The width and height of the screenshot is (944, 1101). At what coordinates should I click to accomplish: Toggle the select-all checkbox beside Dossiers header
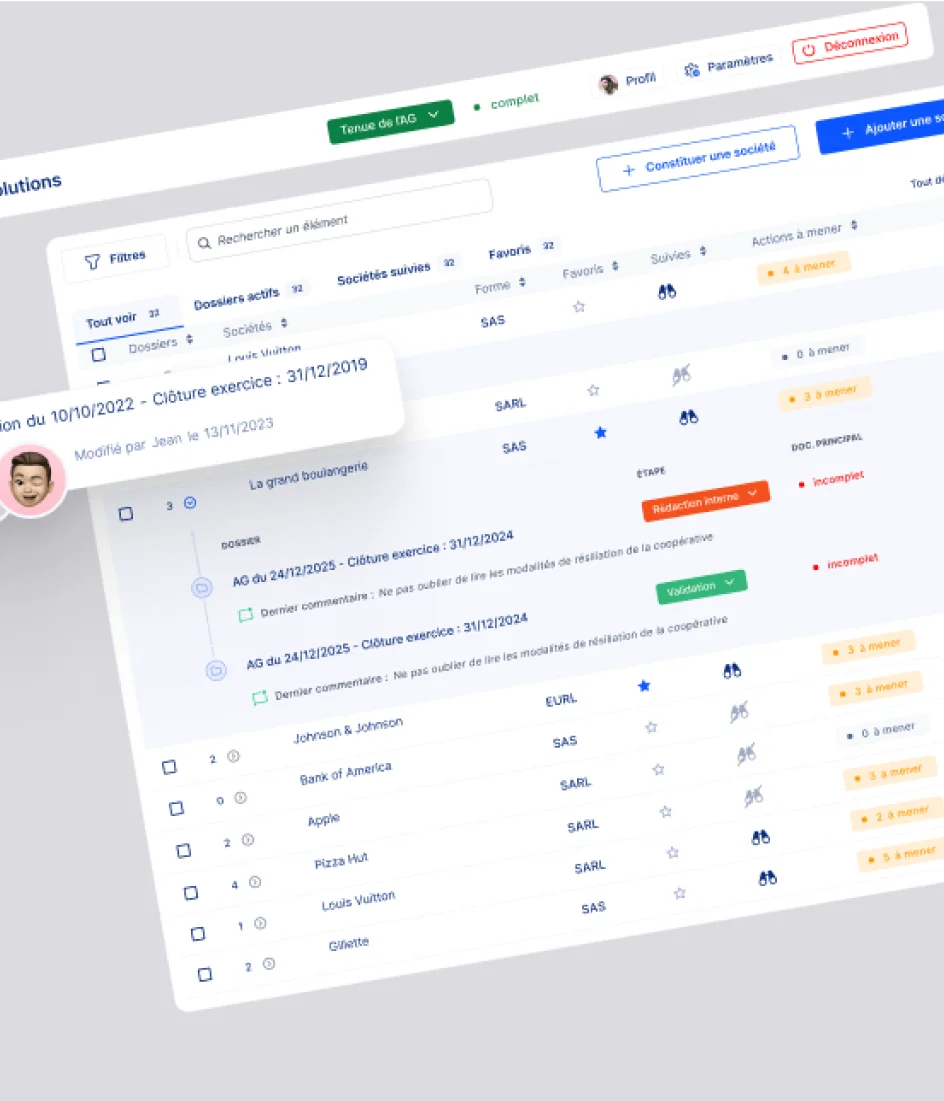(x=99, y=355)
